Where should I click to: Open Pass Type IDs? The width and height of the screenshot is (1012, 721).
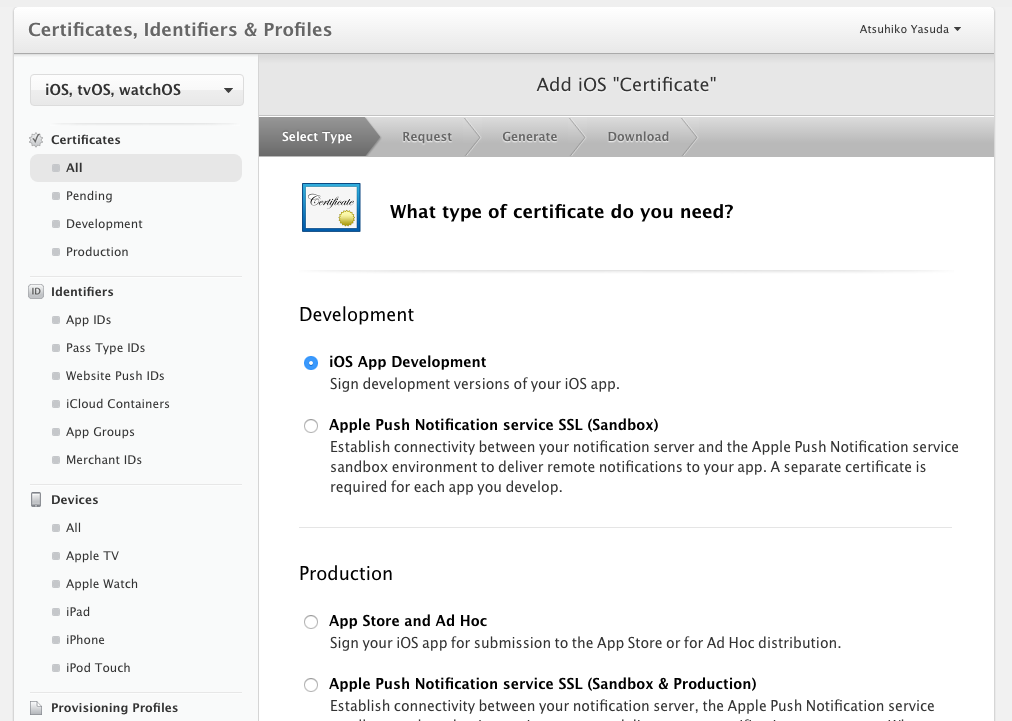coord(105,348)
